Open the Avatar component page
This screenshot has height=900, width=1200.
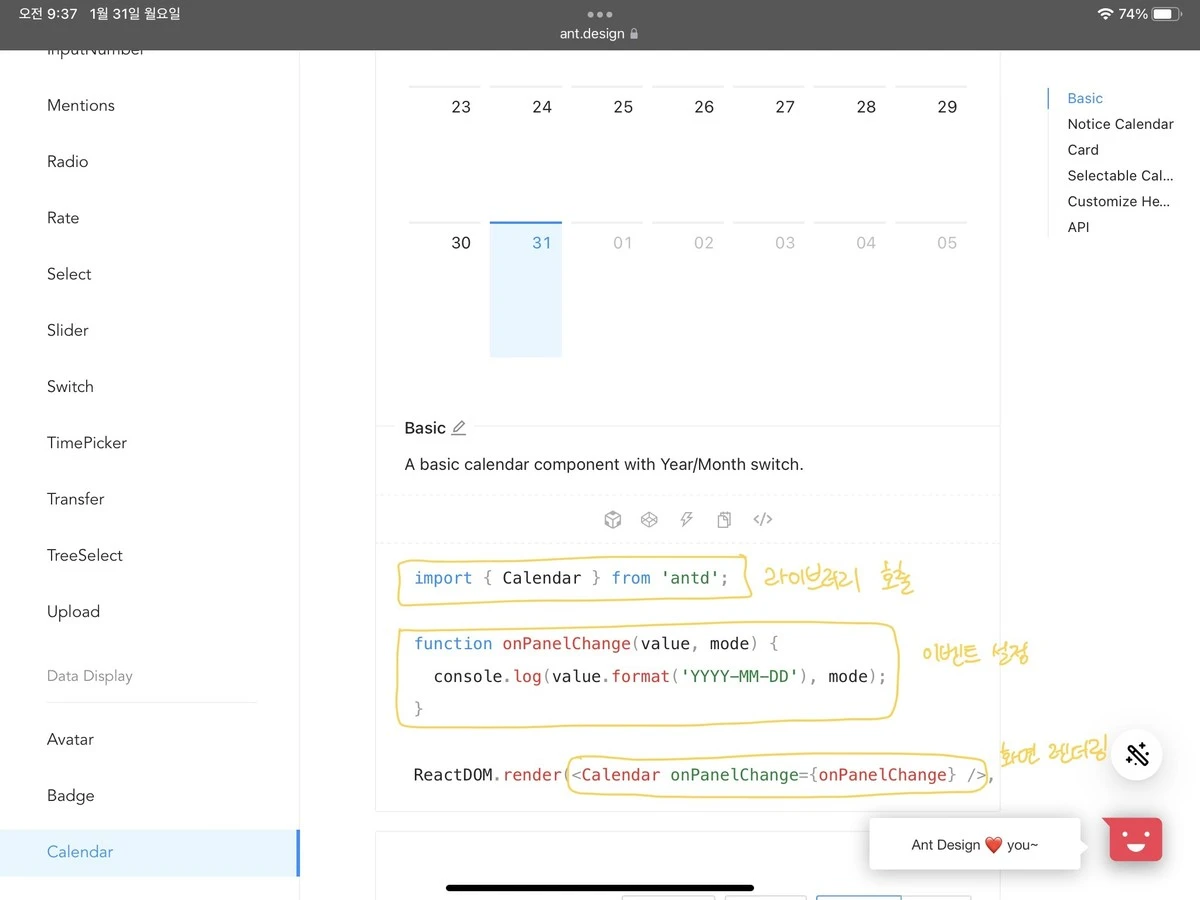(70, 739)
